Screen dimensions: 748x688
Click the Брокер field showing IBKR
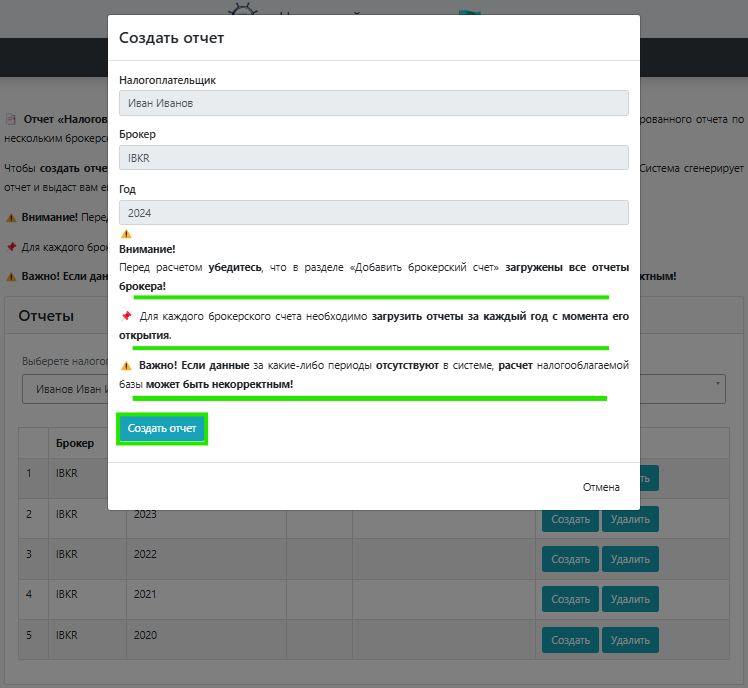pos(374,157)
